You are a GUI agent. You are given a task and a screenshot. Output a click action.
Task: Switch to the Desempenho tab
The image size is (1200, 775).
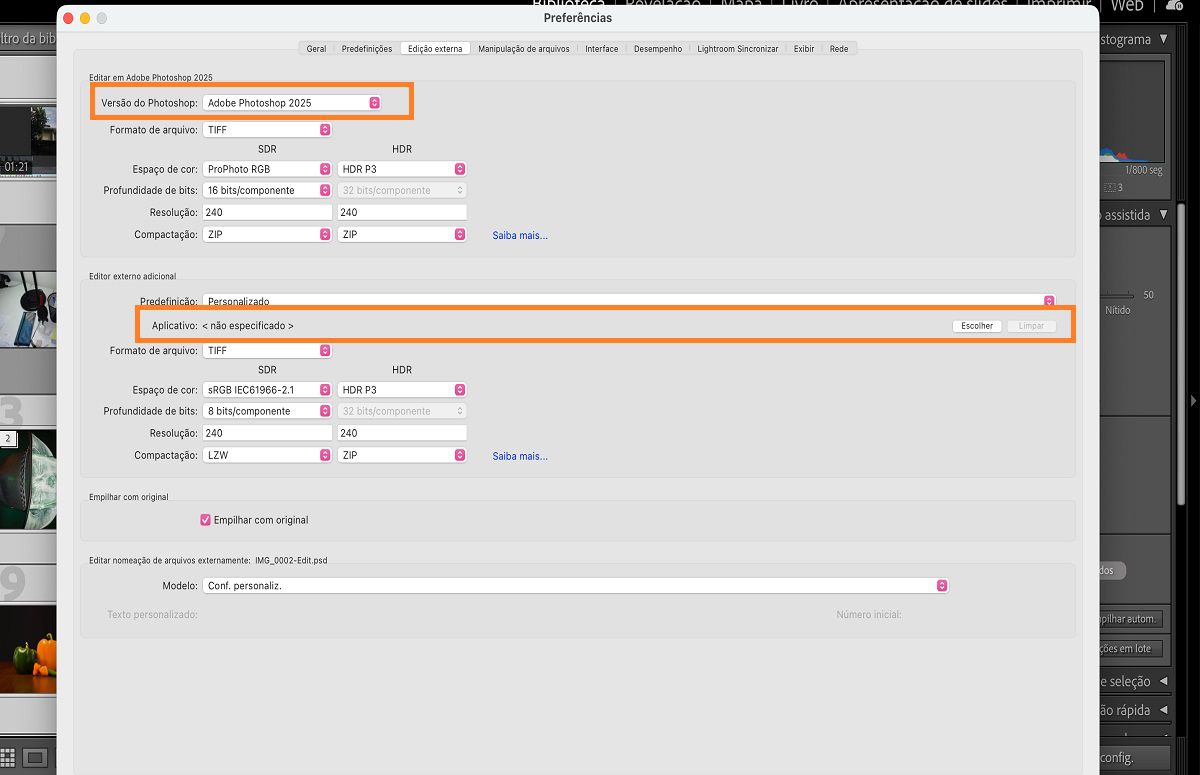pyautogui.click(x=658, y=48)
